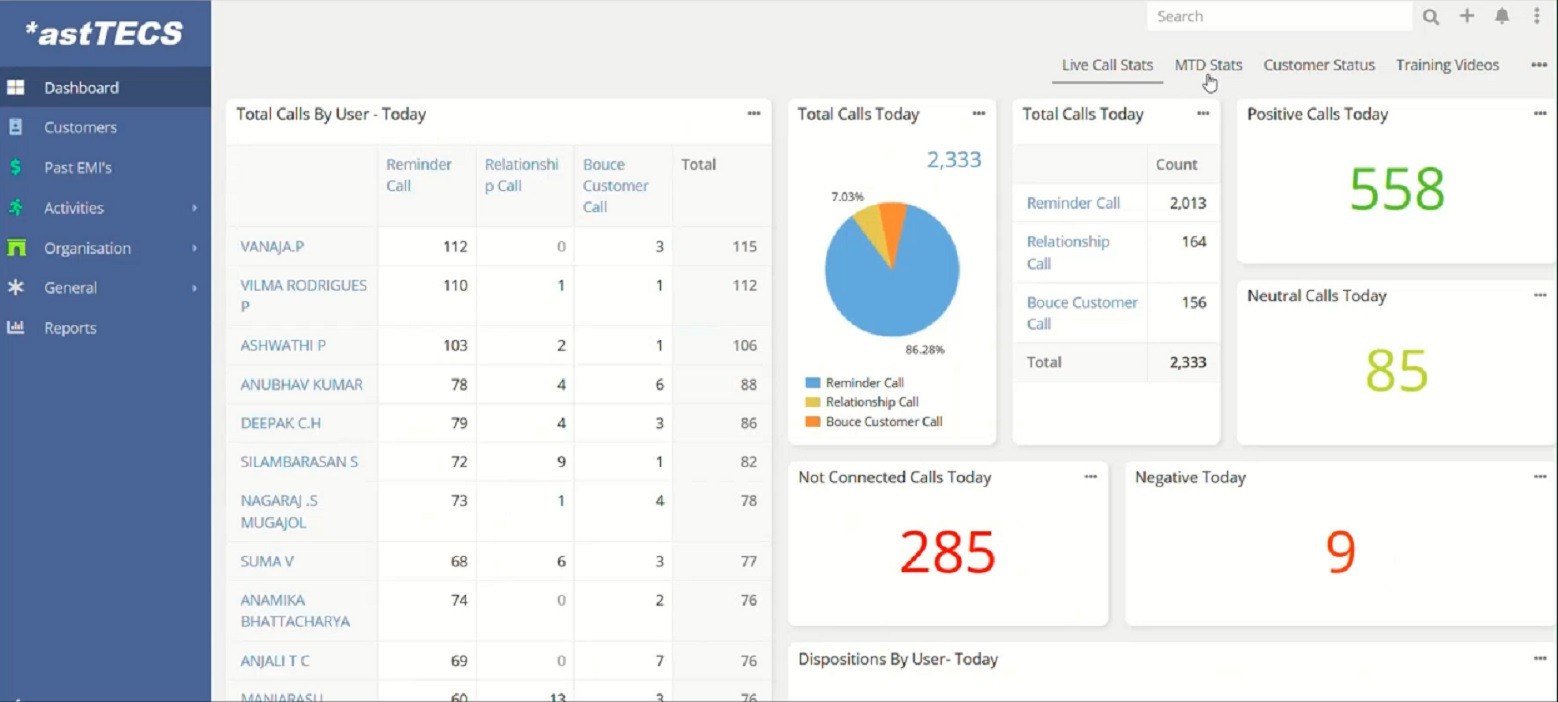This screenshot has width=1558, height=702.
Task: Click the Search input field
Action: [x=1280, y=17]
